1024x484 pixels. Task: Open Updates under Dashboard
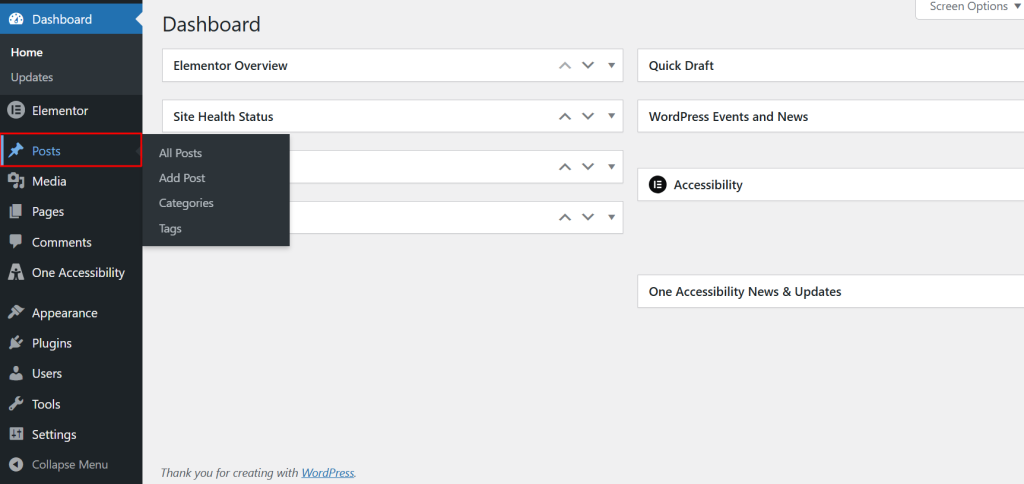(x=32, y=77)
